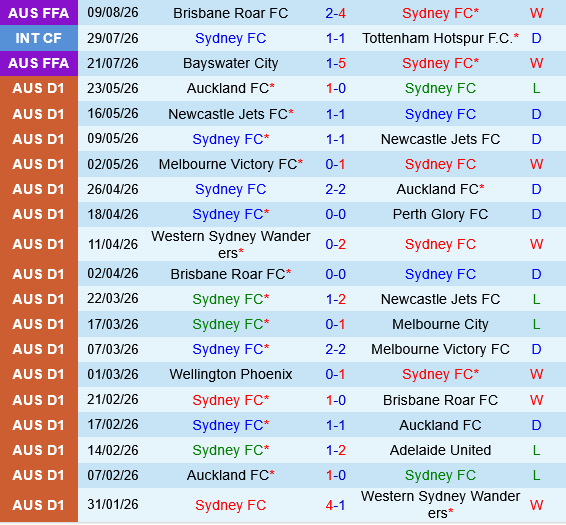This screenshot has width=566, height=525.
Task: Click Brisbane Roar FC on 21/02/26 row
Action: [440, 400]
